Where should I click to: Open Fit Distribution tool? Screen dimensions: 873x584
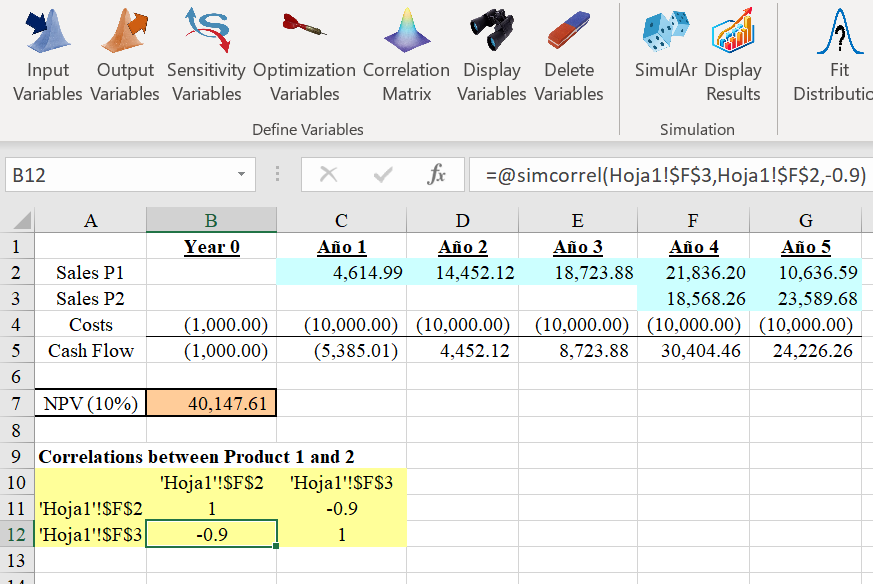tap(835, 55)
